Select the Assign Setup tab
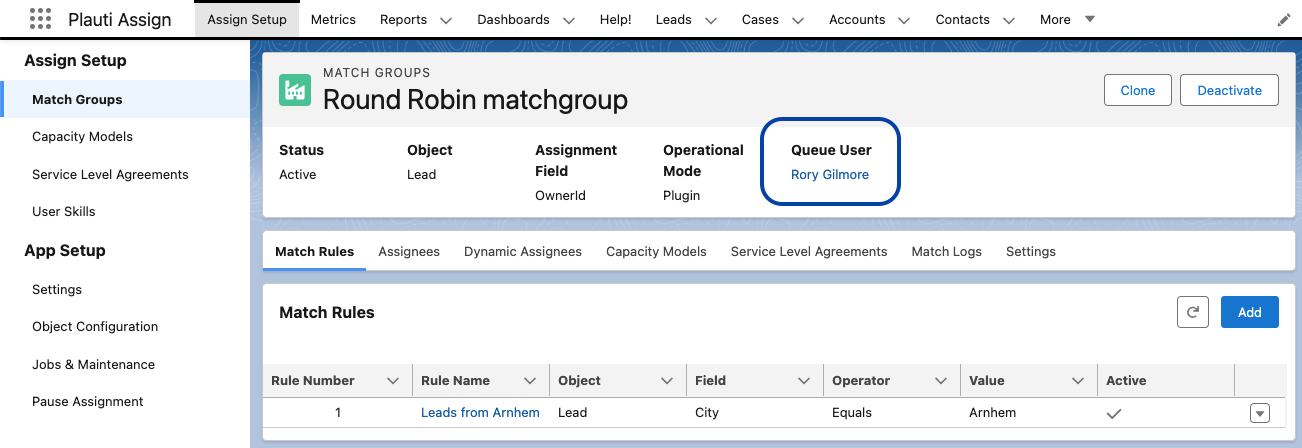 pyautogui.click(x=247, y=19)
